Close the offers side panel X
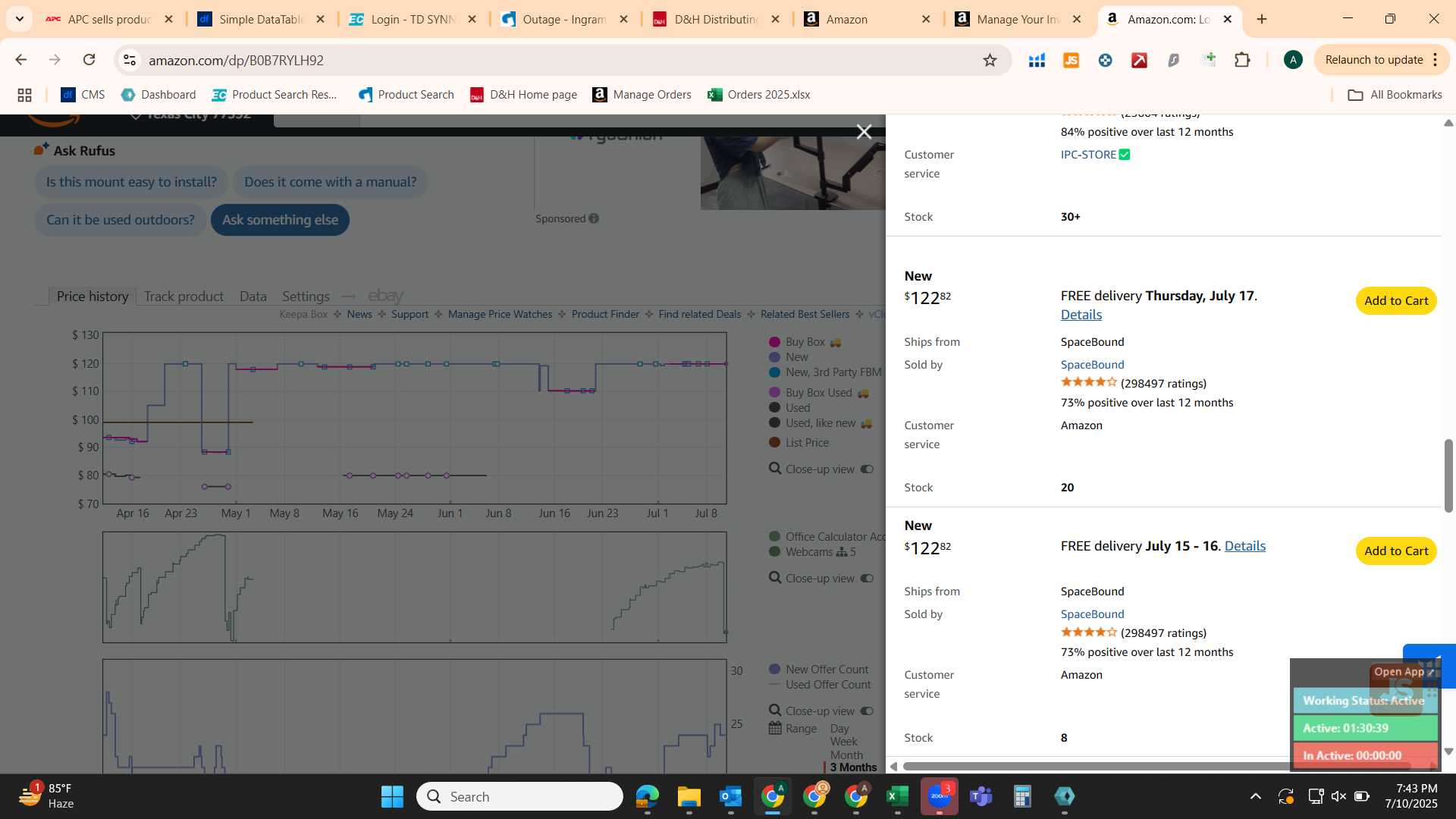1456x819 pixels. [x=864, y=132]
